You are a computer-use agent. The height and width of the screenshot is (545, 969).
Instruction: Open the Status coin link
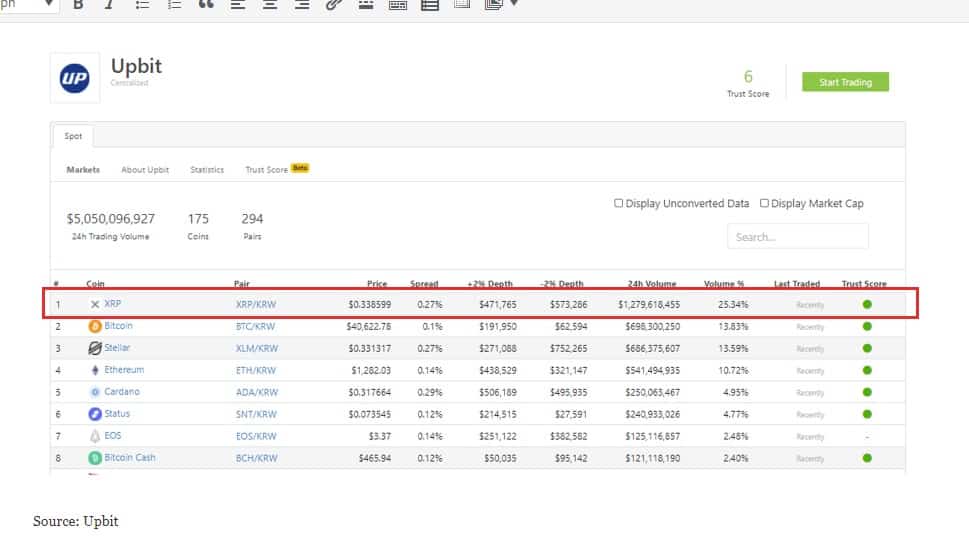117,413
